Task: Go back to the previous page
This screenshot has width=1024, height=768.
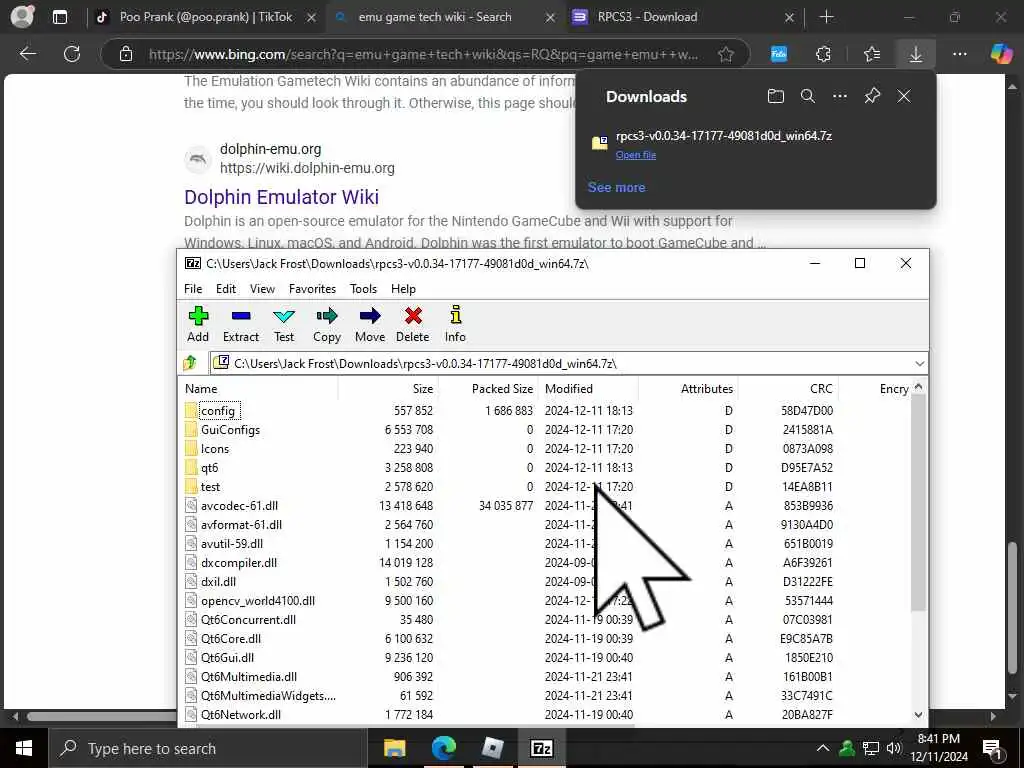Action: (x=27, y=54)
